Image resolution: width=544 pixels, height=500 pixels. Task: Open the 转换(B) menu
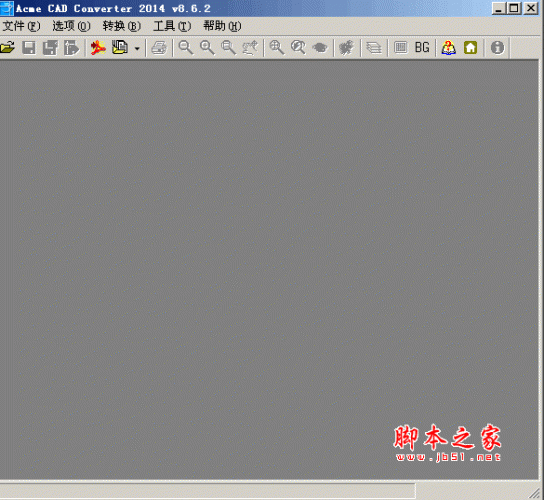121,26
